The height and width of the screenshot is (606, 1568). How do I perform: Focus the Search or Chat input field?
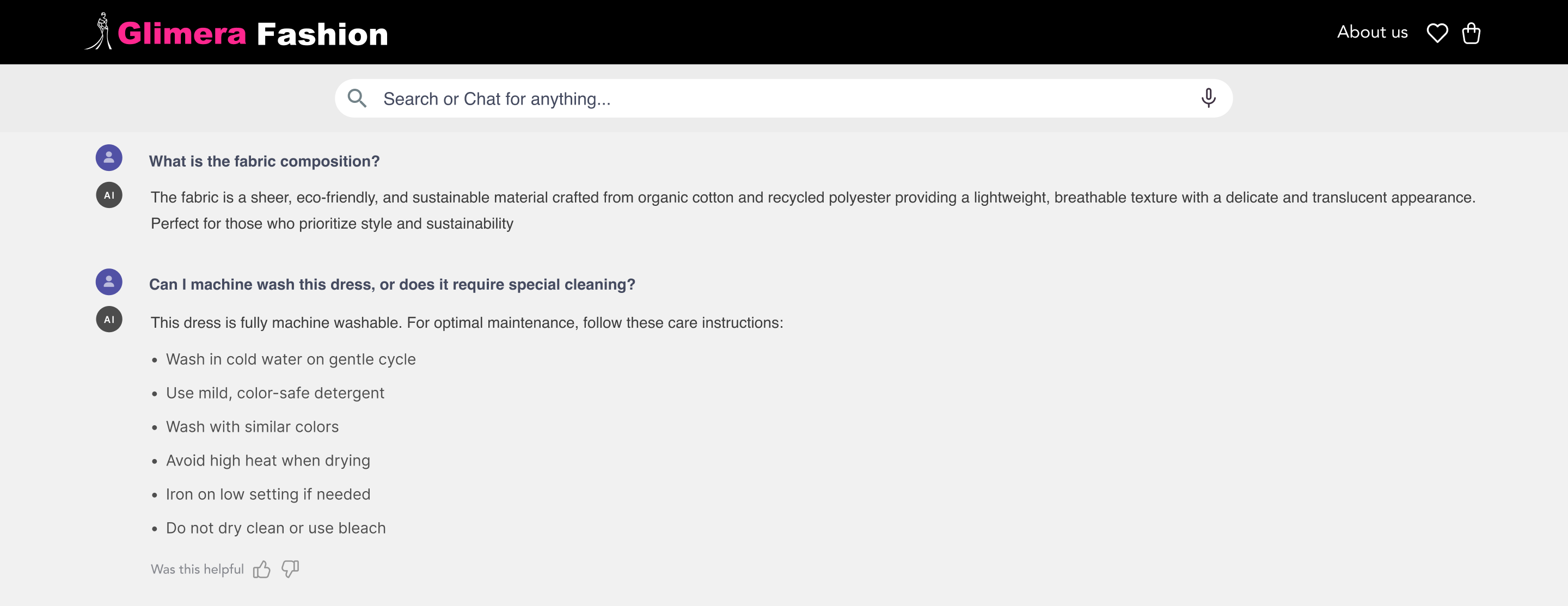[783, 98]
